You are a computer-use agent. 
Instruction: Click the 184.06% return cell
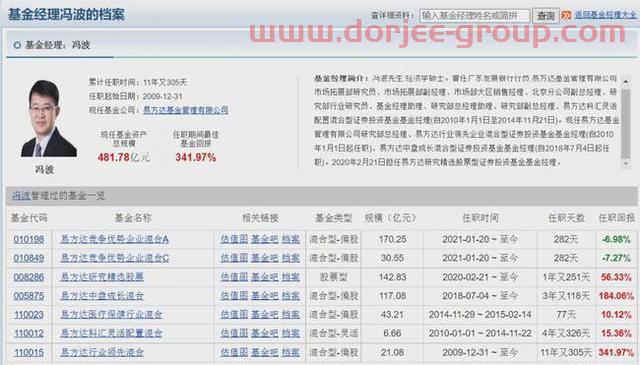616,296
